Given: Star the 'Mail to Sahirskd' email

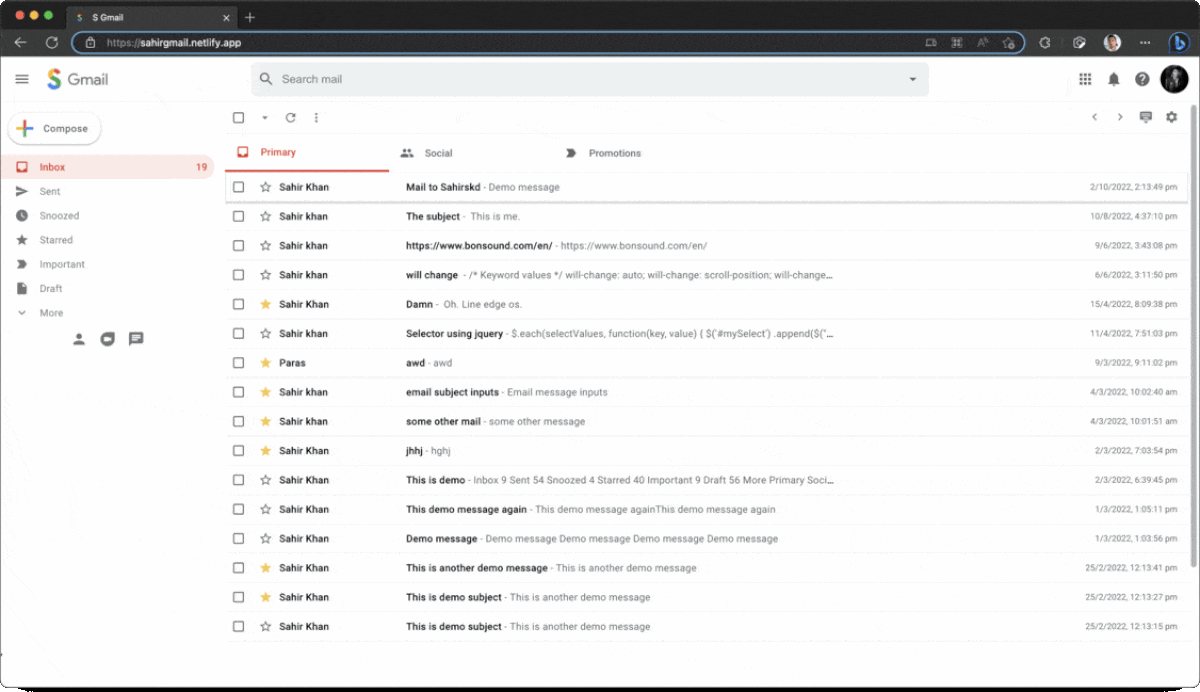Looking at the screenshot, I should tap(265, 187).
